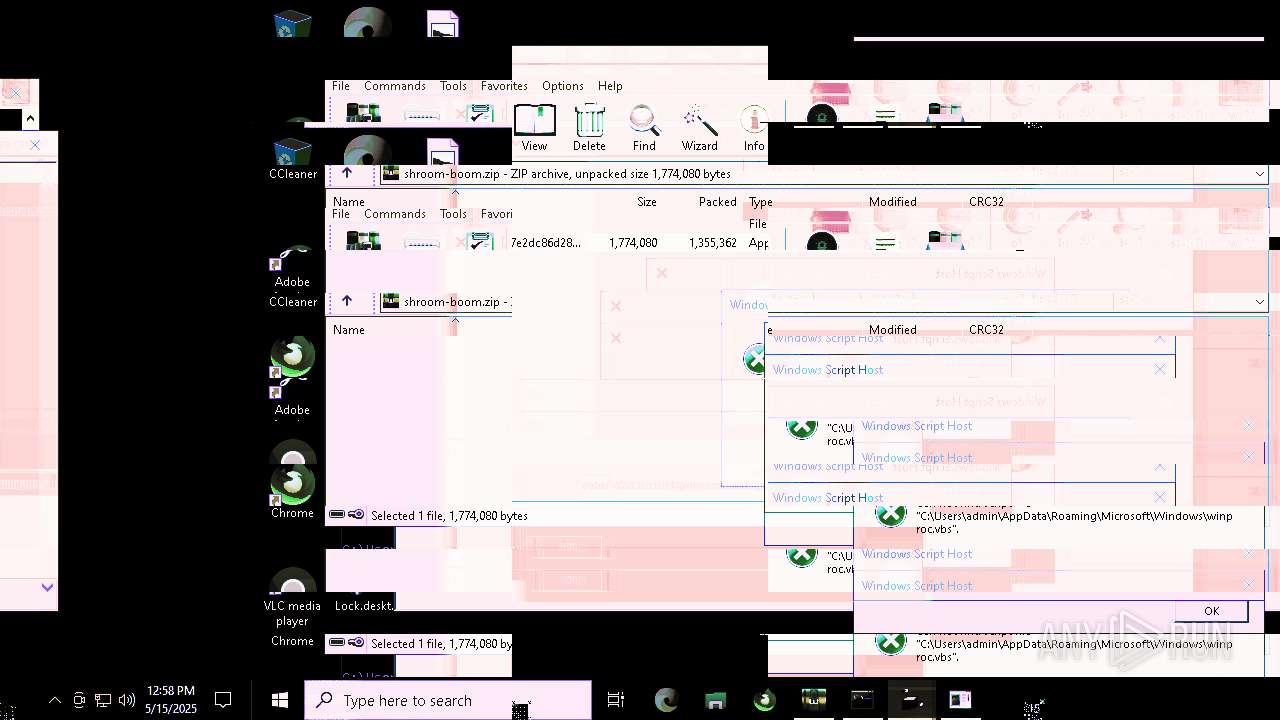Open the View tool in WinRAR toolbar
1280x720 pixels.
click(x=535, y=128)
